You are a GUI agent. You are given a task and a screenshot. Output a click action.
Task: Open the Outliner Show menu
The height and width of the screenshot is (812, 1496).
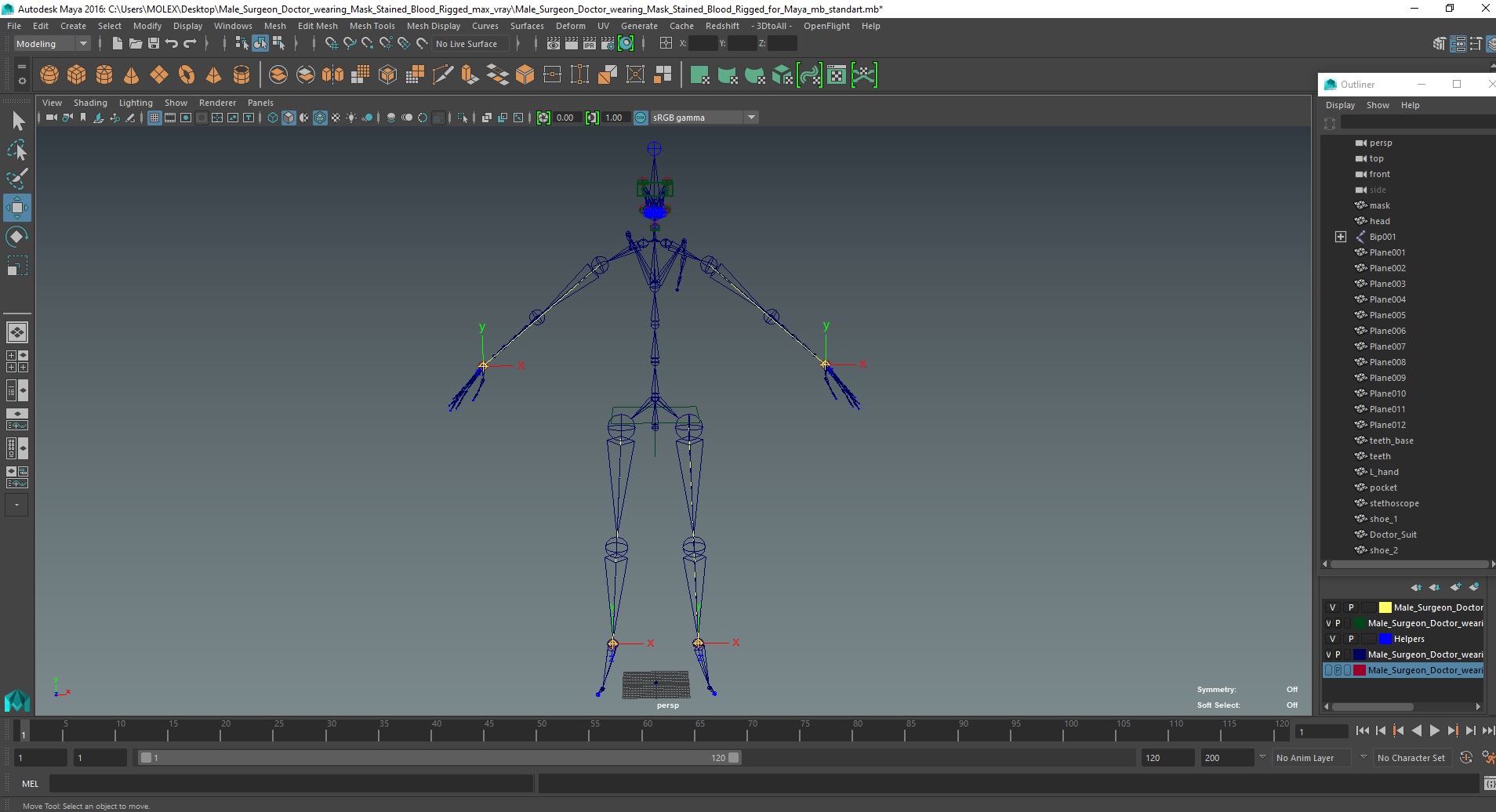pyautogui.click(x=1378, y=105)
